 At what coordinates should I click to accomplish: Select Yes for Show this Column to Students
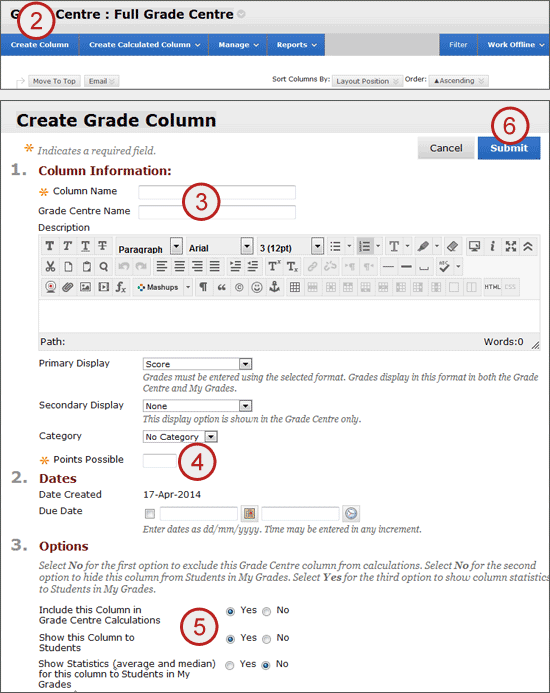(x=230, y=639)
